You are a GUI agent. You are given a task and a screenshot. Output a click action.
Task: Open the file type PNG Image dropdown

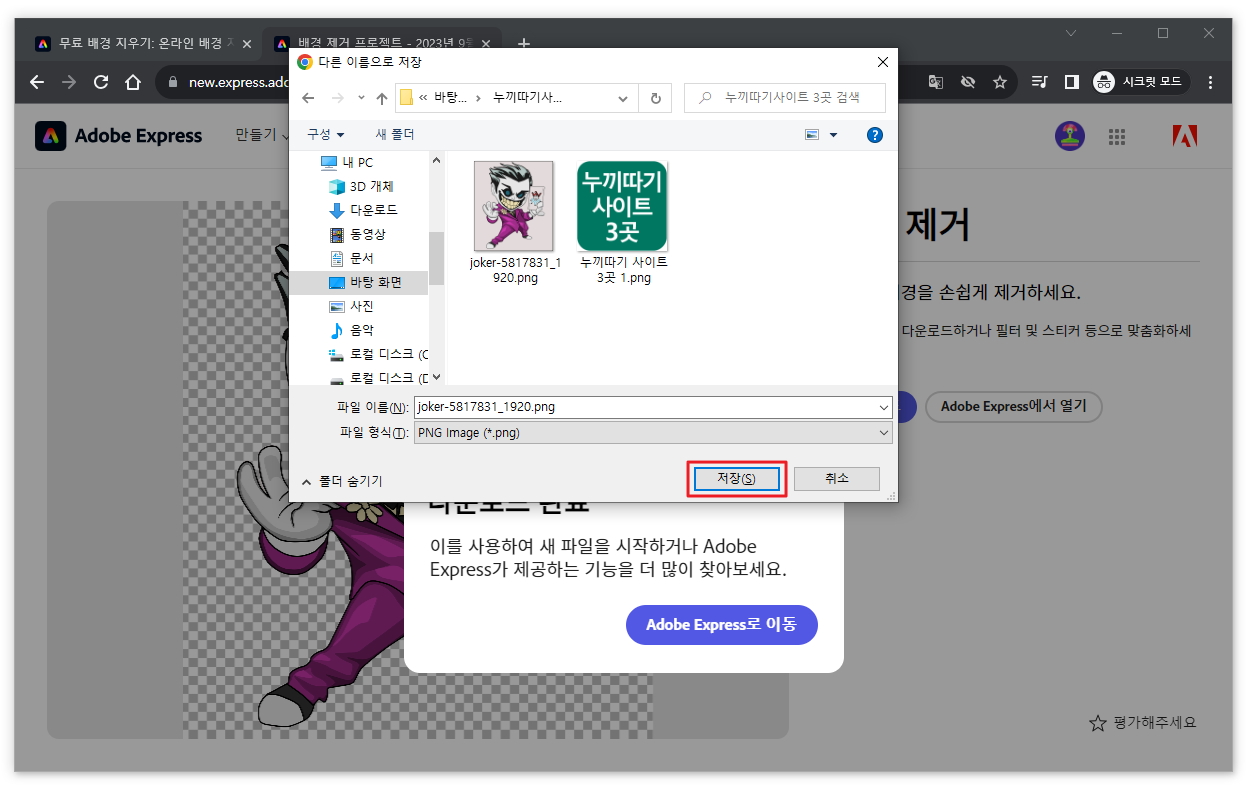[x=652, y=433]
